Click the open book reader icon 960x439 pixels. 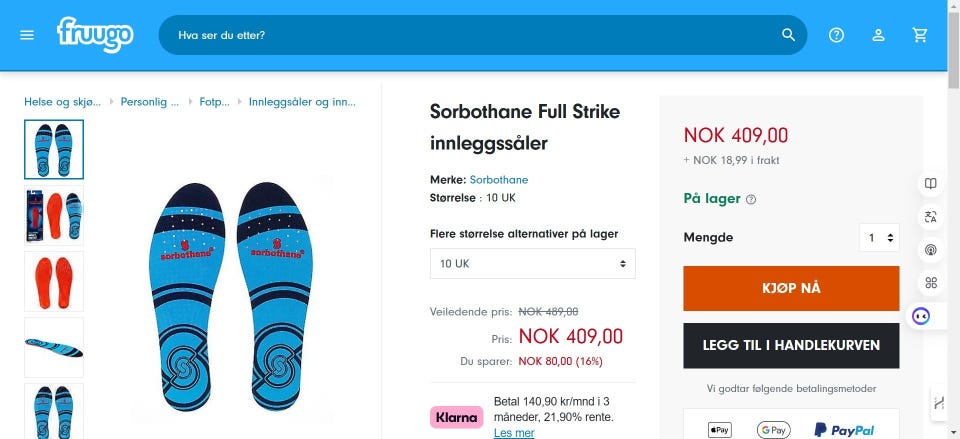point(931,184)
